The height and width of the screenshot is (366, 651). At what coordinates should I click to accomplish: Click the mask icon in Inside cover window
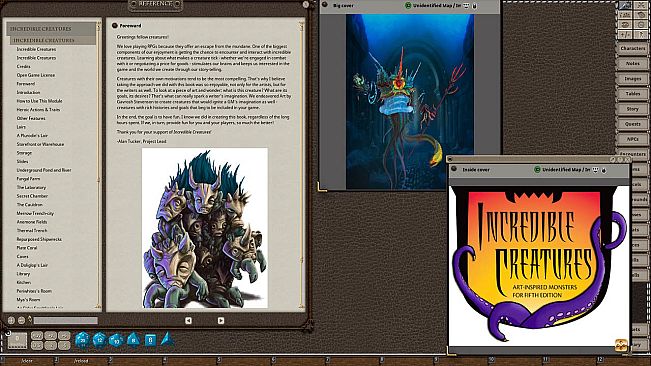(595, 170)
